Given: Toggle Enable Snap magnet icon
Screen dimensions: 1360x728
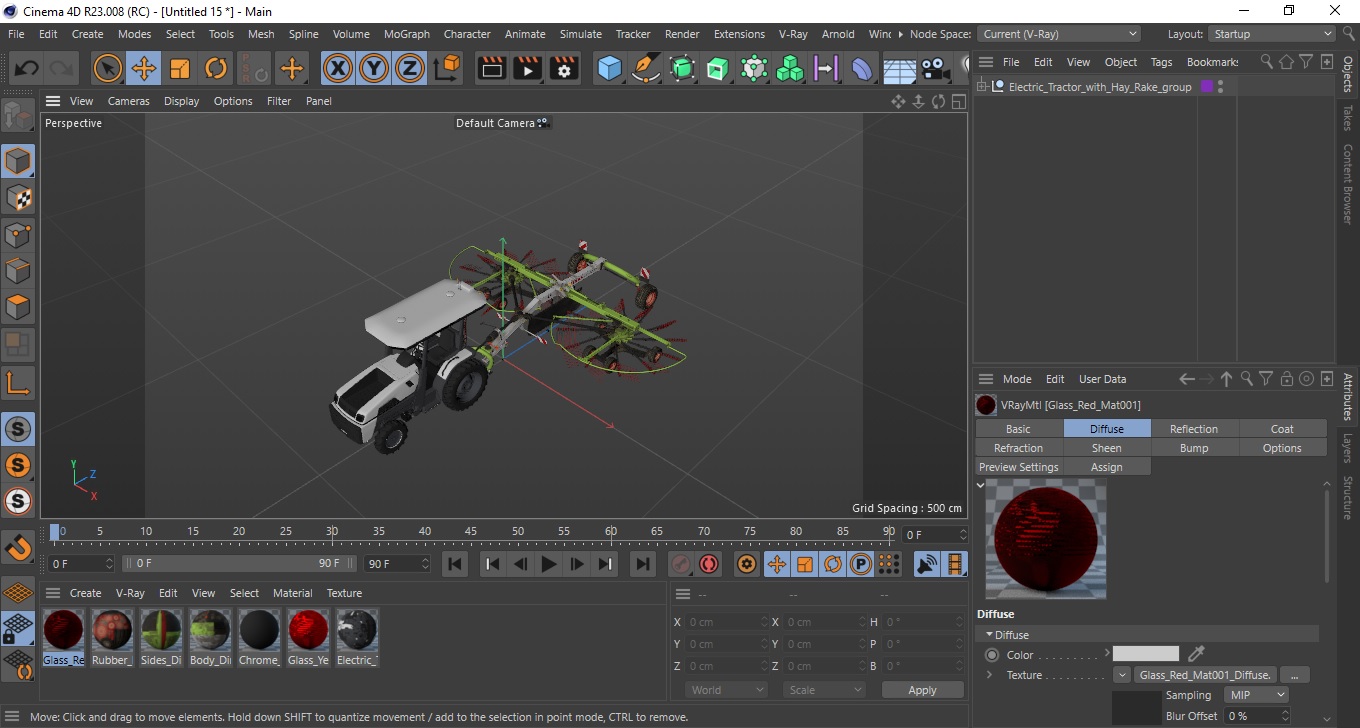Looking at the screenshot, I should (18, 547).
